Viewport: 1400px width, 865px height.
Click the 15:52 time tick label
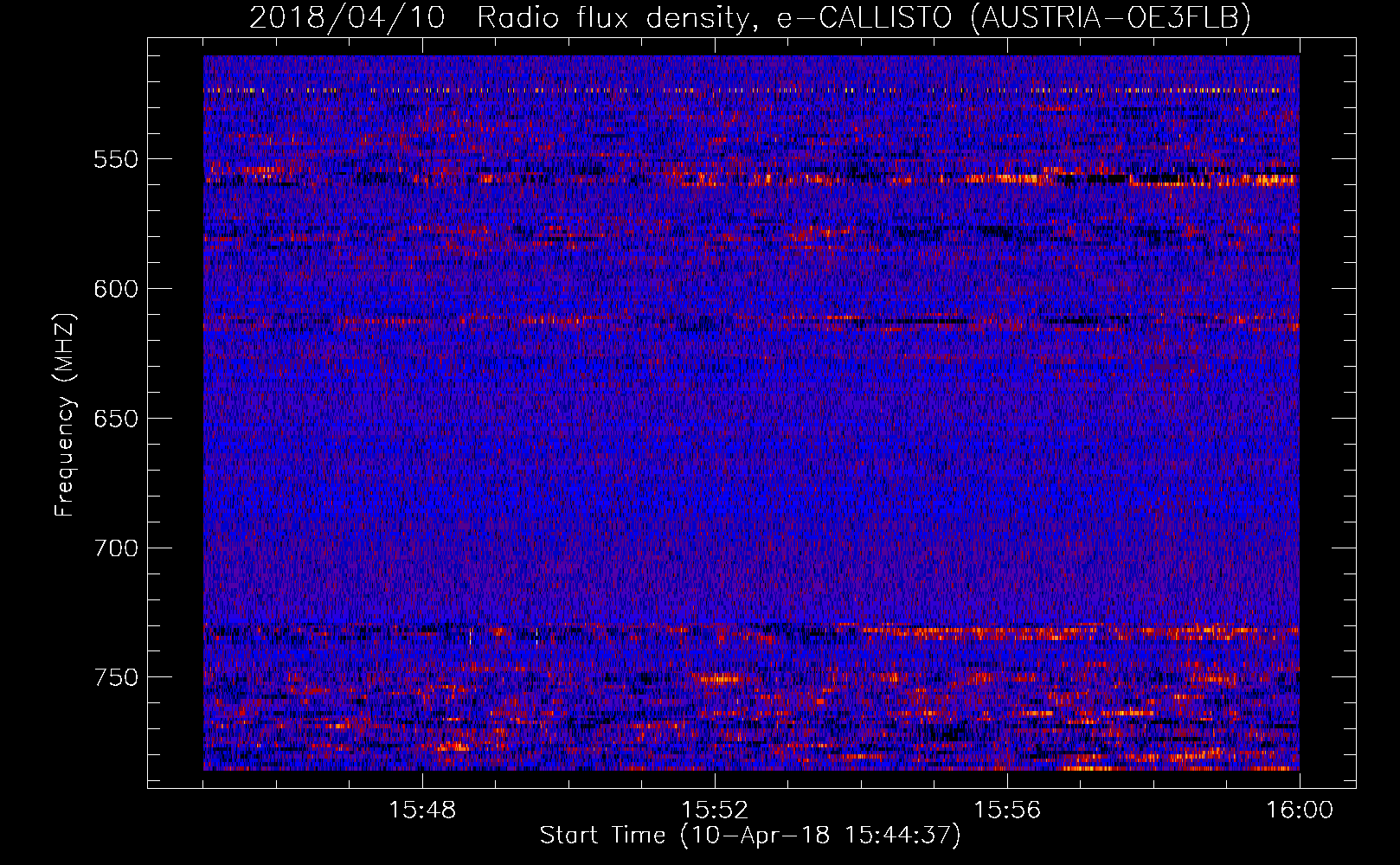tap(715, 811)
